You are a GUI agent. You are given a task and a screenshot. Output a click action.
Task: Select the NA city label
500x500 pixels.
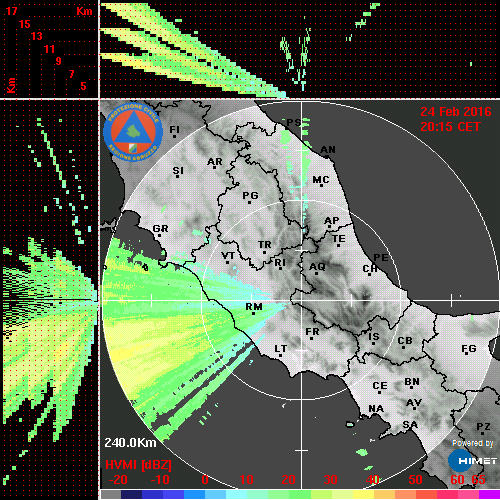tap(376, 408)
